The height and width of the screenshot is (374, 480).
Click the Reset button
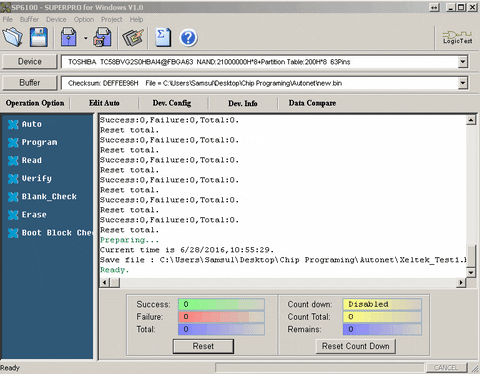point(203,346)
